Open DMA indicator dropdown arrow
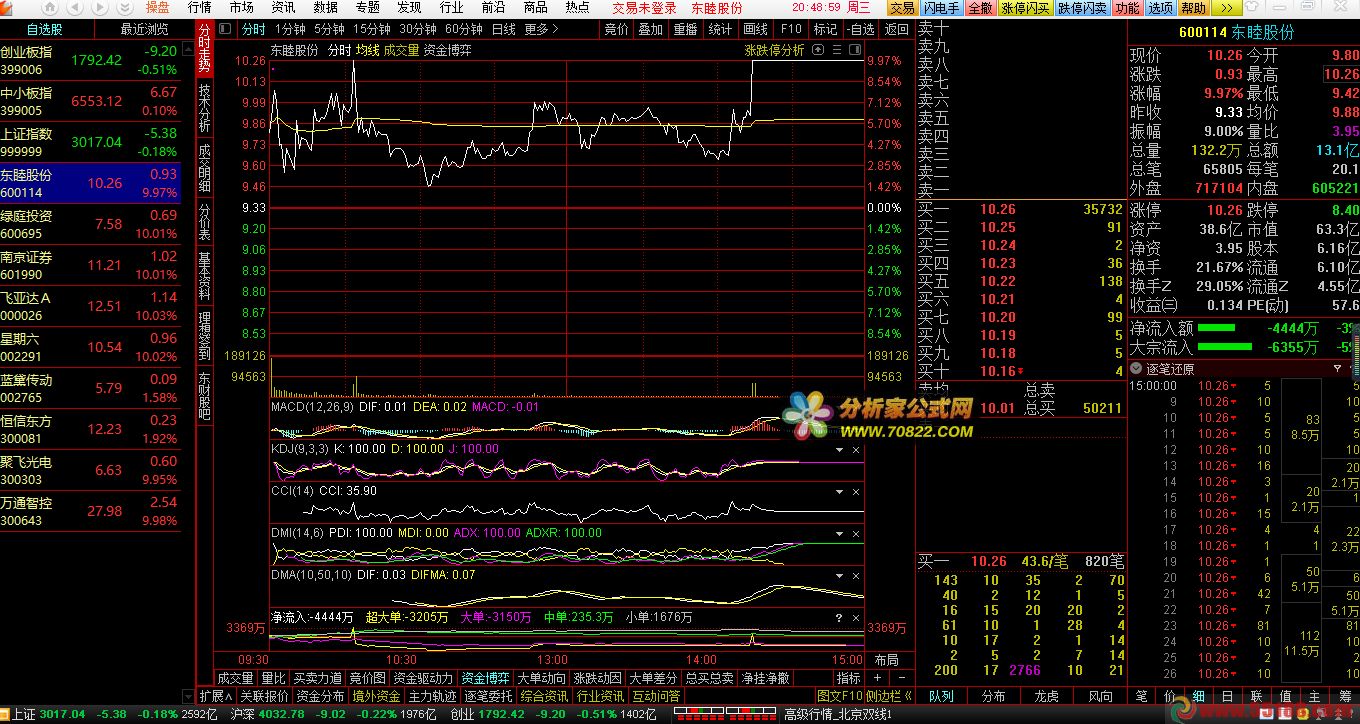This screenshot has height=724, width=1360. (840, 576)
